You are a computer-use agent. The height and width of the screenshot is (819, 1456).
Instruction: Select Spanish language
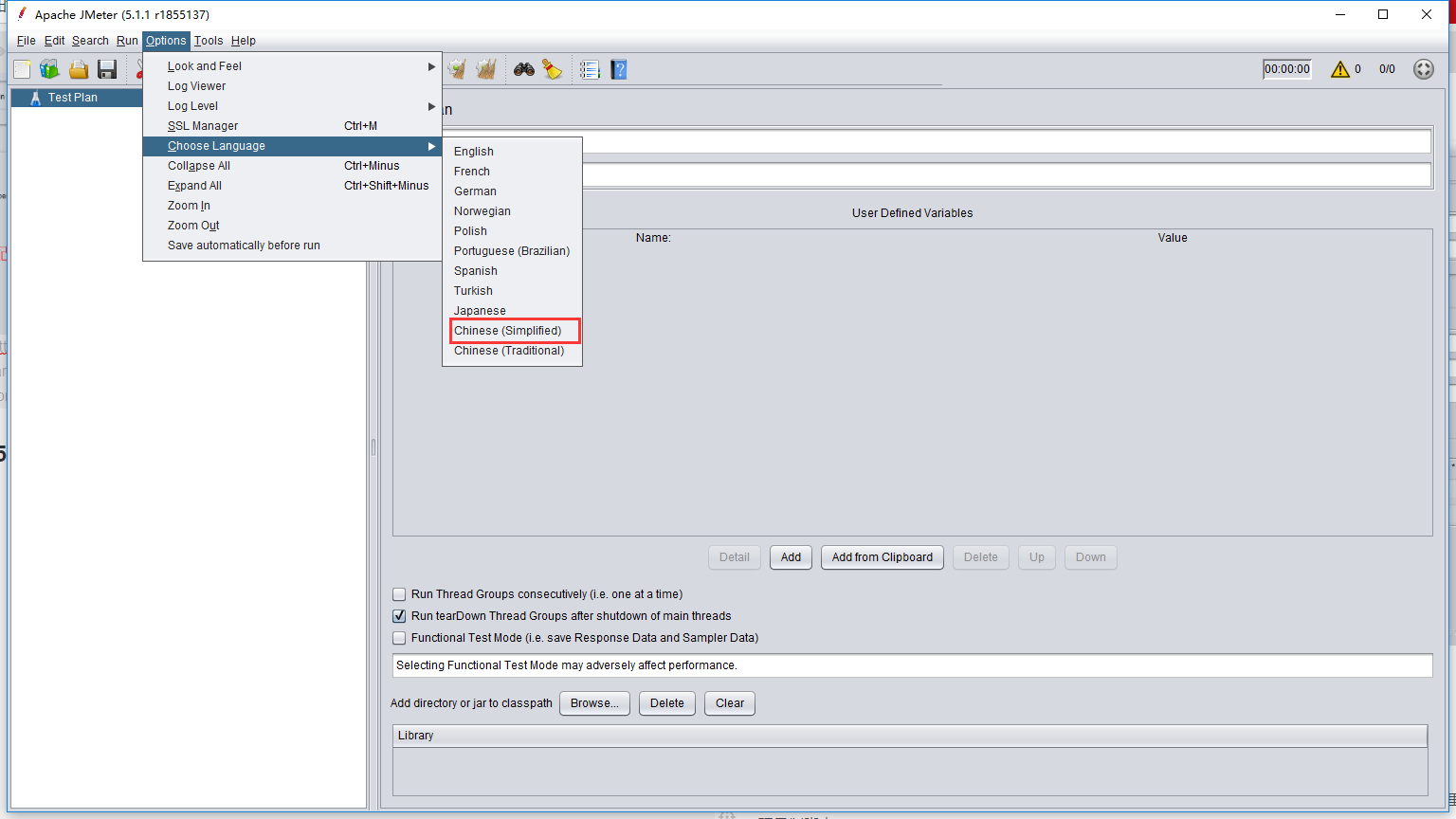tap(512, 271)
